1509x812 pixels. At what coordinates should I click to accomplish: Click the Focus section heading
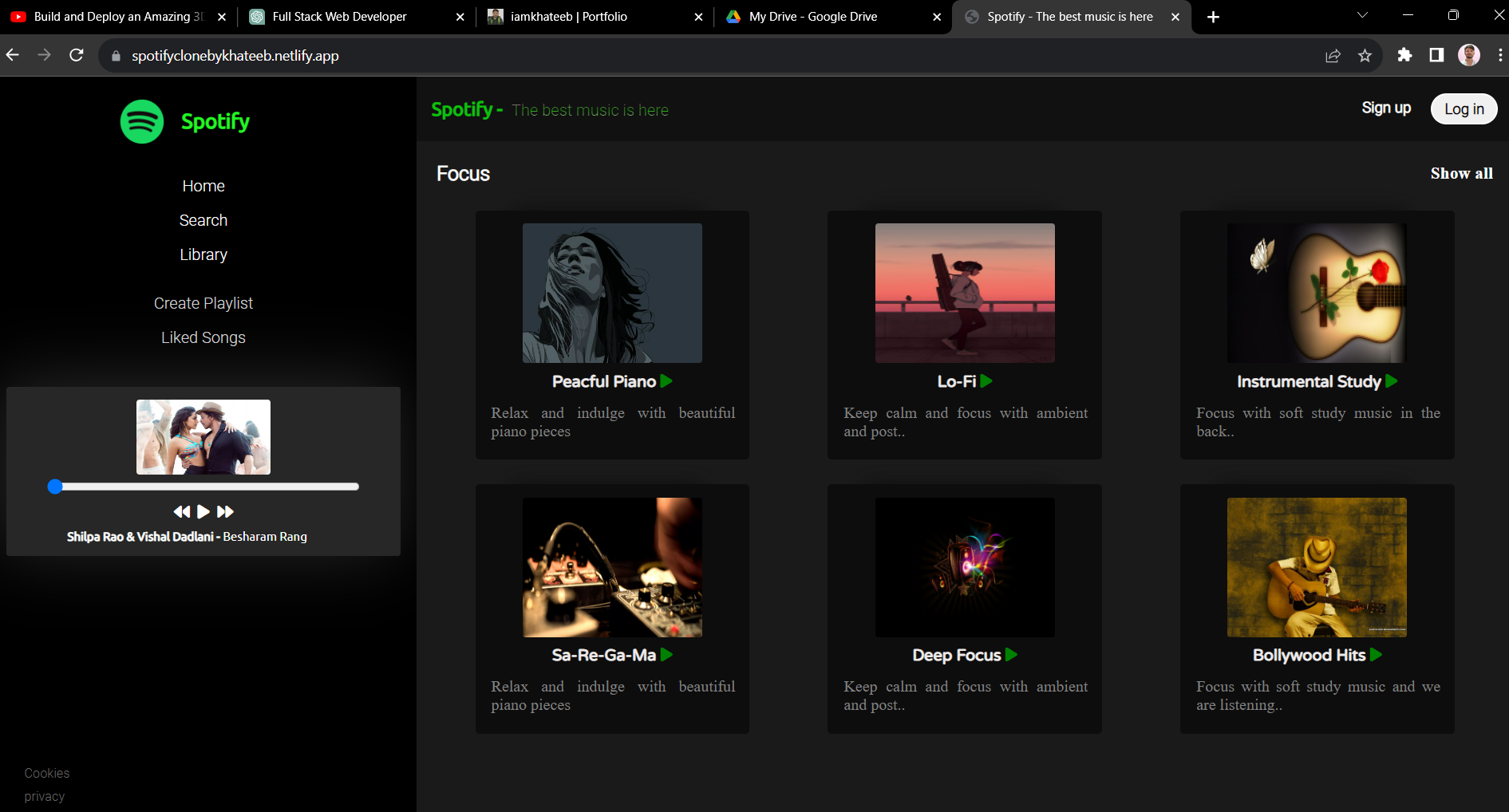tap(463, 173)
